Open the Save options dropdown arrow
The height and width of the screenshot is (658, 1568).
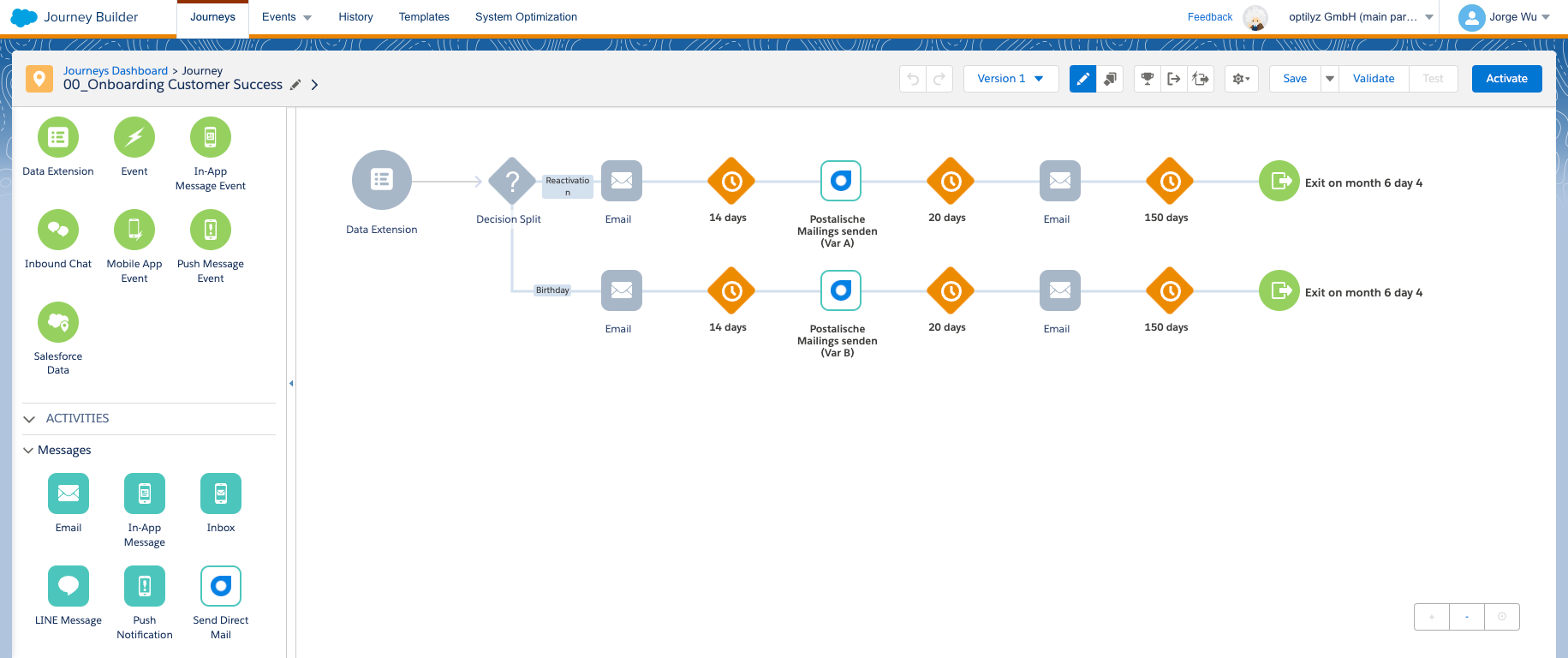coord(1330,79)
